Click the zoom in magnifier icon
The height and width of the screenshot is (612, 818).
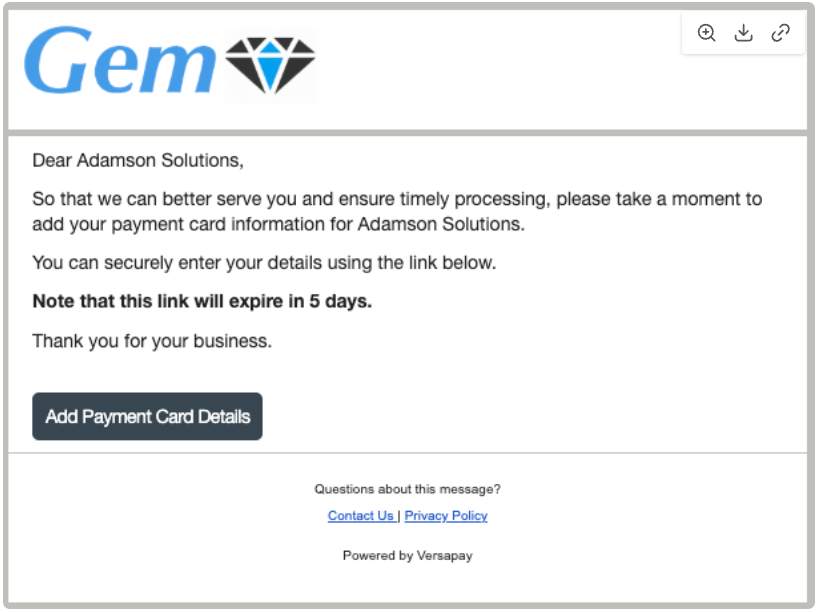pyautogui.click(x=707, y=33)
